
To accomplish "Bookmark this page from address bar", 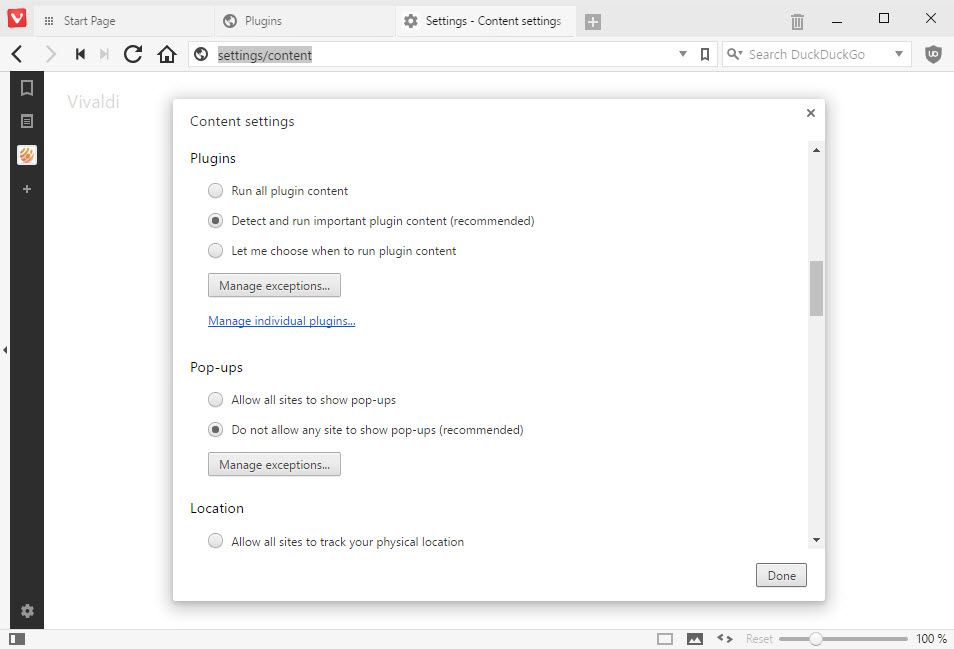I will [705, 55].
